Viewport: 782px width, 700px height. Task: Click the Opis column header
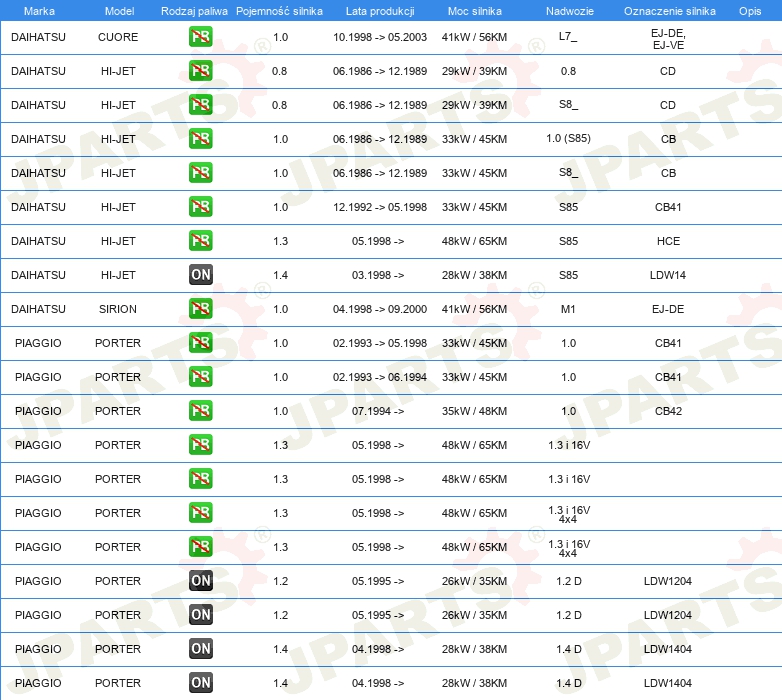(749, 10)
